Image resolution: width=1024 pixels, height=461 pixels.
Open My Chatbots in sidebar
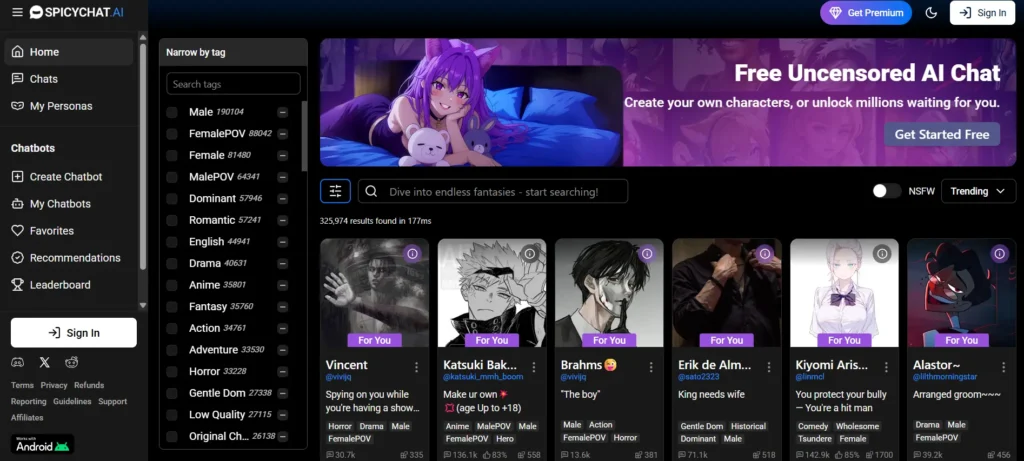click(x=69, y=204)
